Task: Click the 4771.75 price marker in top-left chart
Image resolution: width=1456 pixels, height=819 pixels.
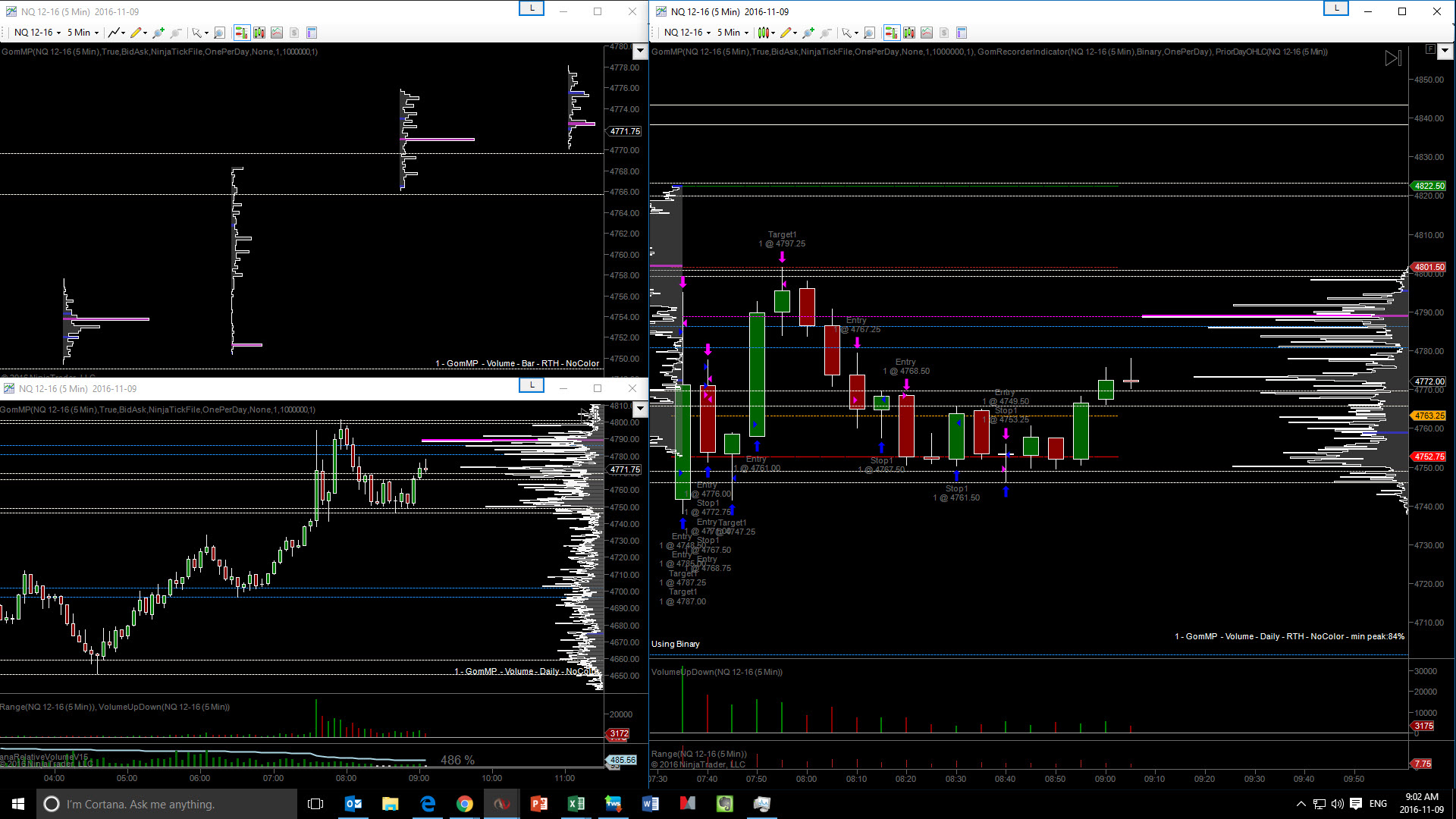Action: coord(625,131)
